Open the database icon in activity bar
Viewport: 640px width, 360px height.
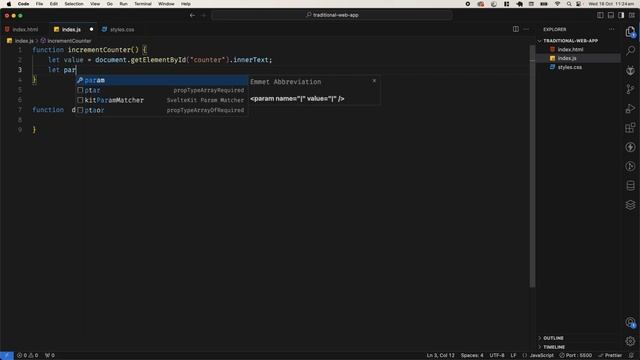coord(630,186)
